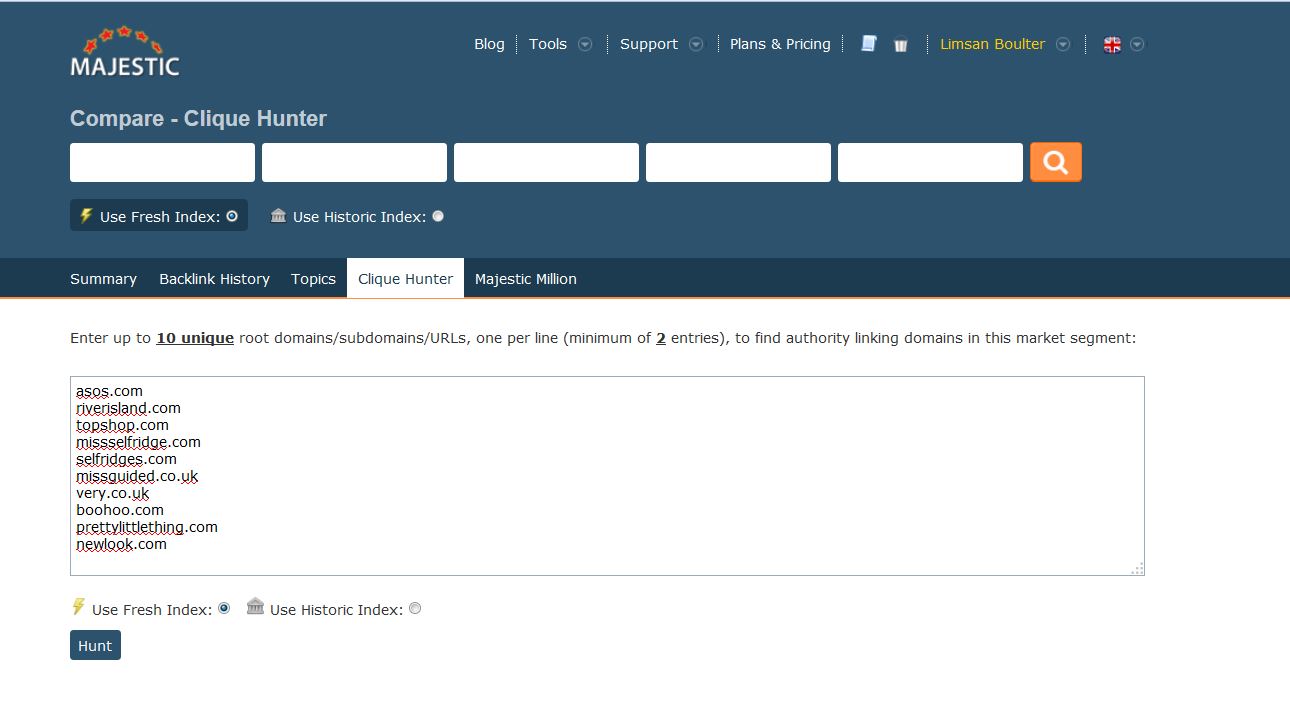The image size is (1290, 722).
Task: Click the Hunt button
Action: (95, 645)
